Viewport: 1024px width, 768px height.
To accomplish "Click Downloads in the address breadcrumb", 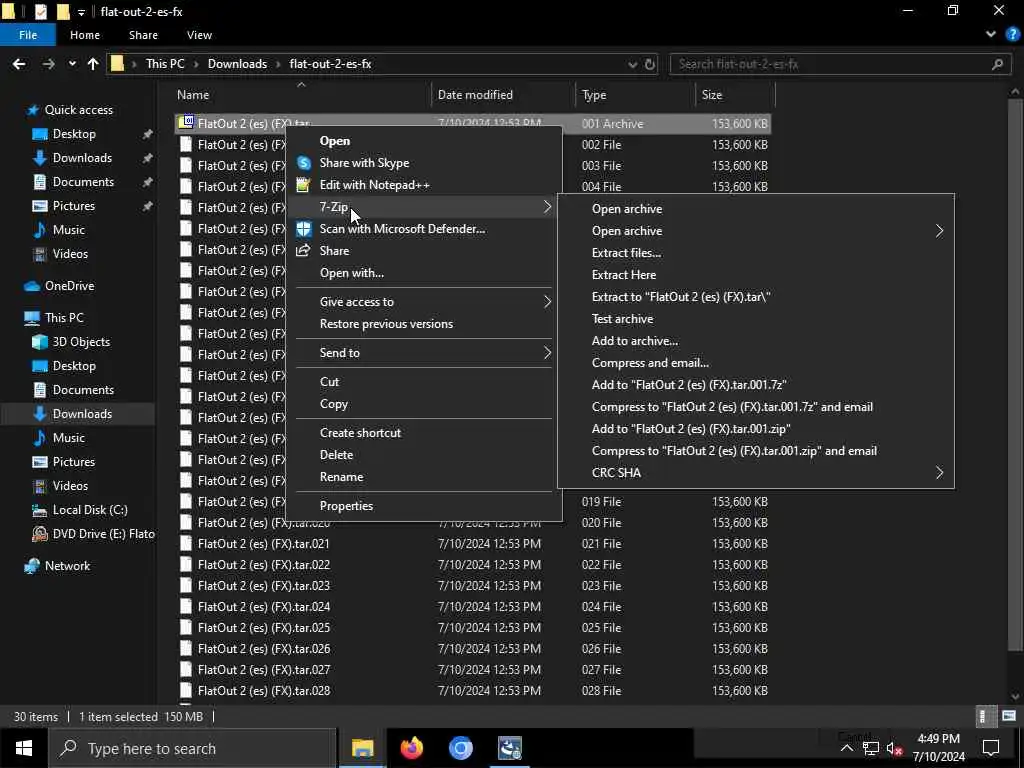I will pyautogui.click(x=237, y=64).
